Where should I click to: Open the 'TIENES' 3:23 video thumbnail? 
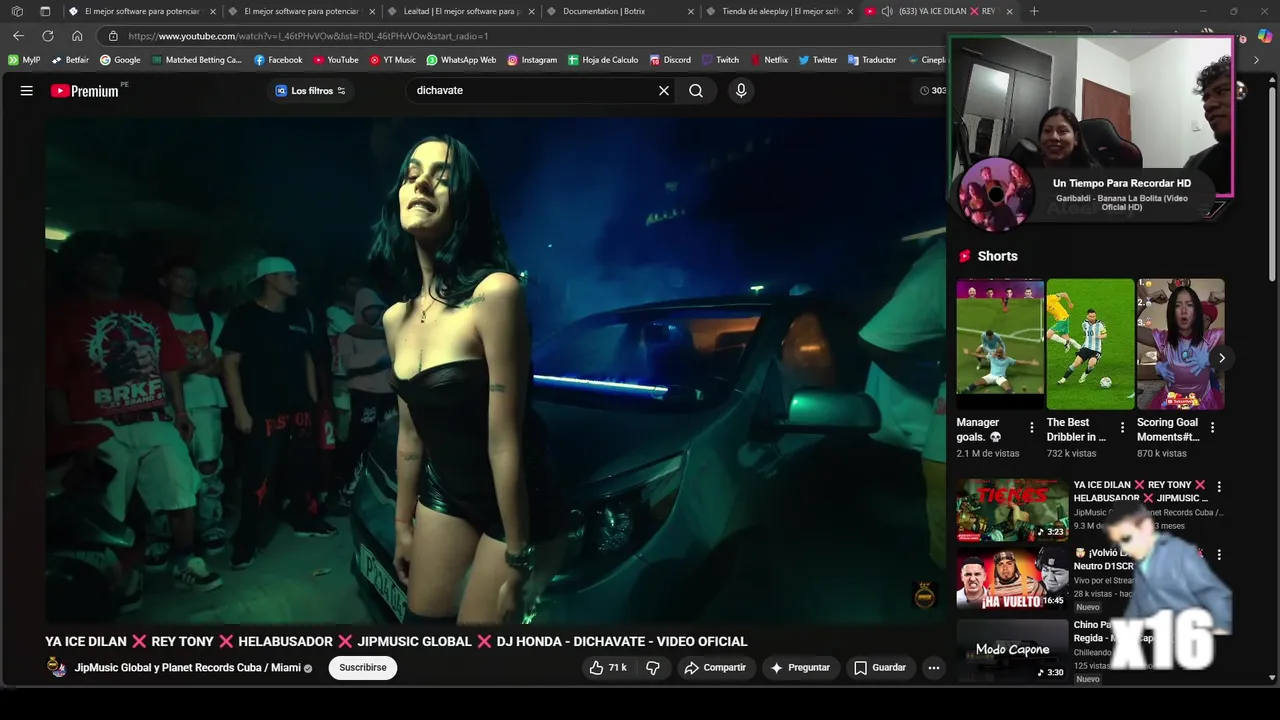[x=1012, y=509]
